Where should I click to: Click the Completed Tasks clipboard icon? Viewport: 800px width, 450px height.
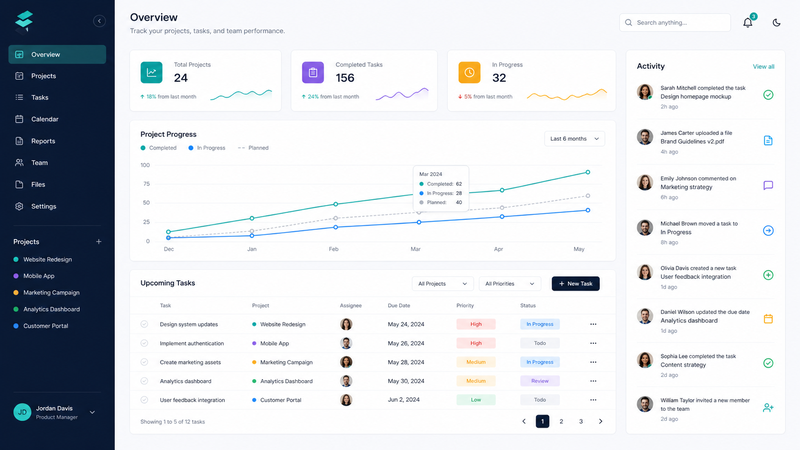tap(313, 72)
